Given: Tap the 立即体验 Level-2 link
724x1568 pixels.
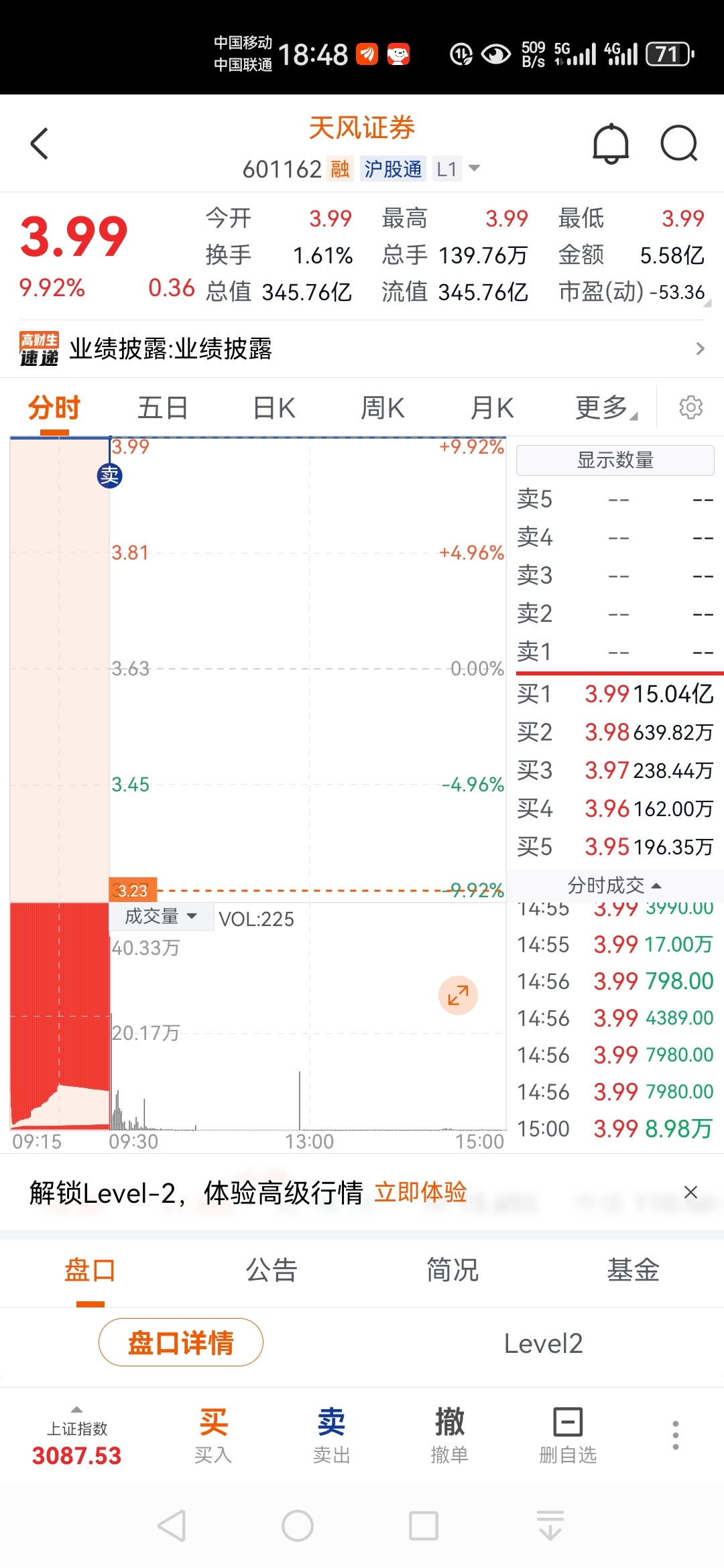Looking at the screenshot, I should 420,1192.
